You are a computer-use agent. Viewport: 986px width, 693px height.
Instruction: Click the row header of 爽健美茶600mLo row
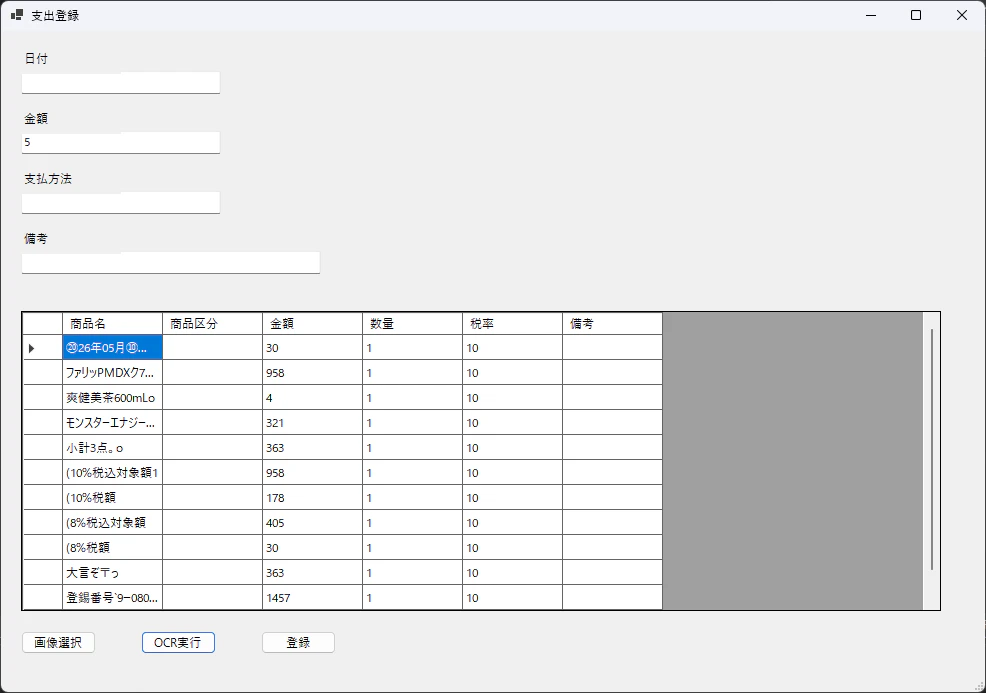(43, 397)
